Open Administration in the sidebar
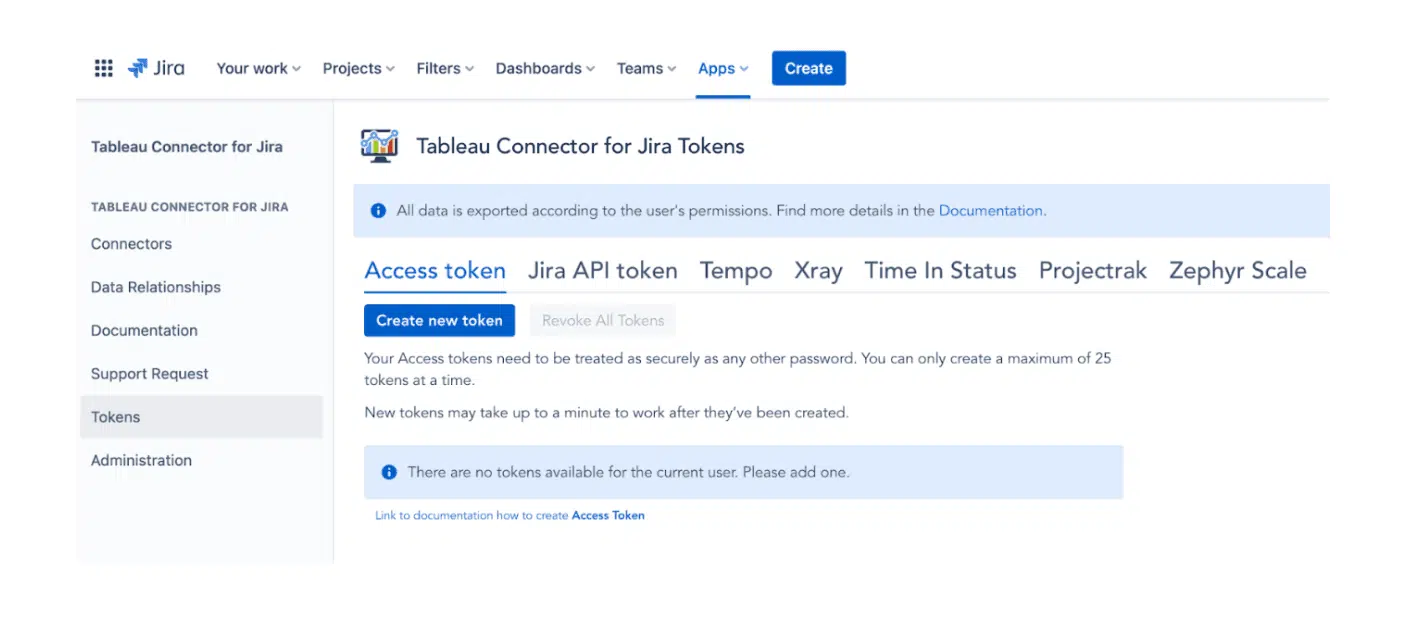The image size is (1426, 624). pyautogui.click(x=201, y=460)
